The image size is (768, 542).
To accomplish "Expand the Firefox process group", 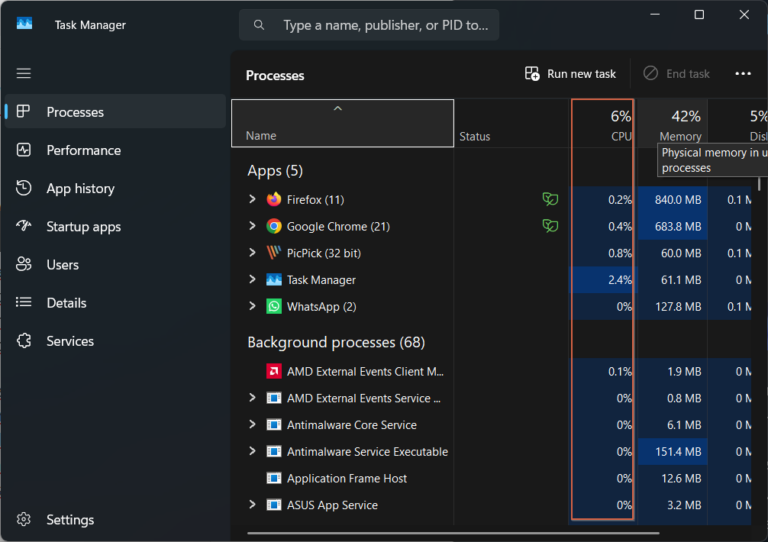I will [253, 200].
